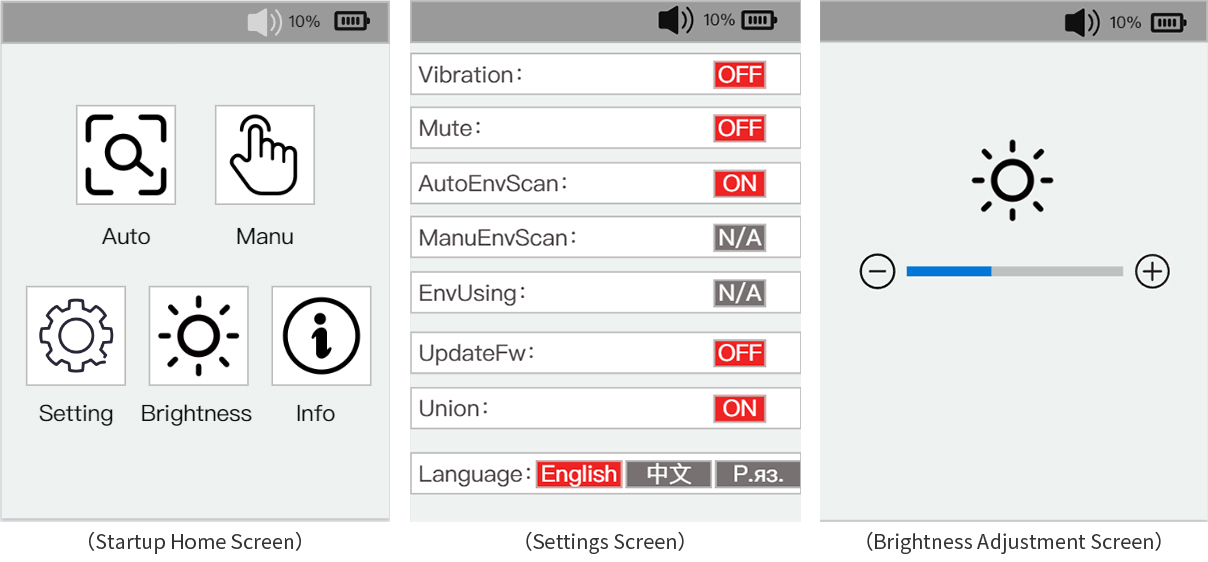Viewport: 1208px width, 562px height.
Task: Tap the minus icon to decrease brightness
Action: tap(877, 272)
